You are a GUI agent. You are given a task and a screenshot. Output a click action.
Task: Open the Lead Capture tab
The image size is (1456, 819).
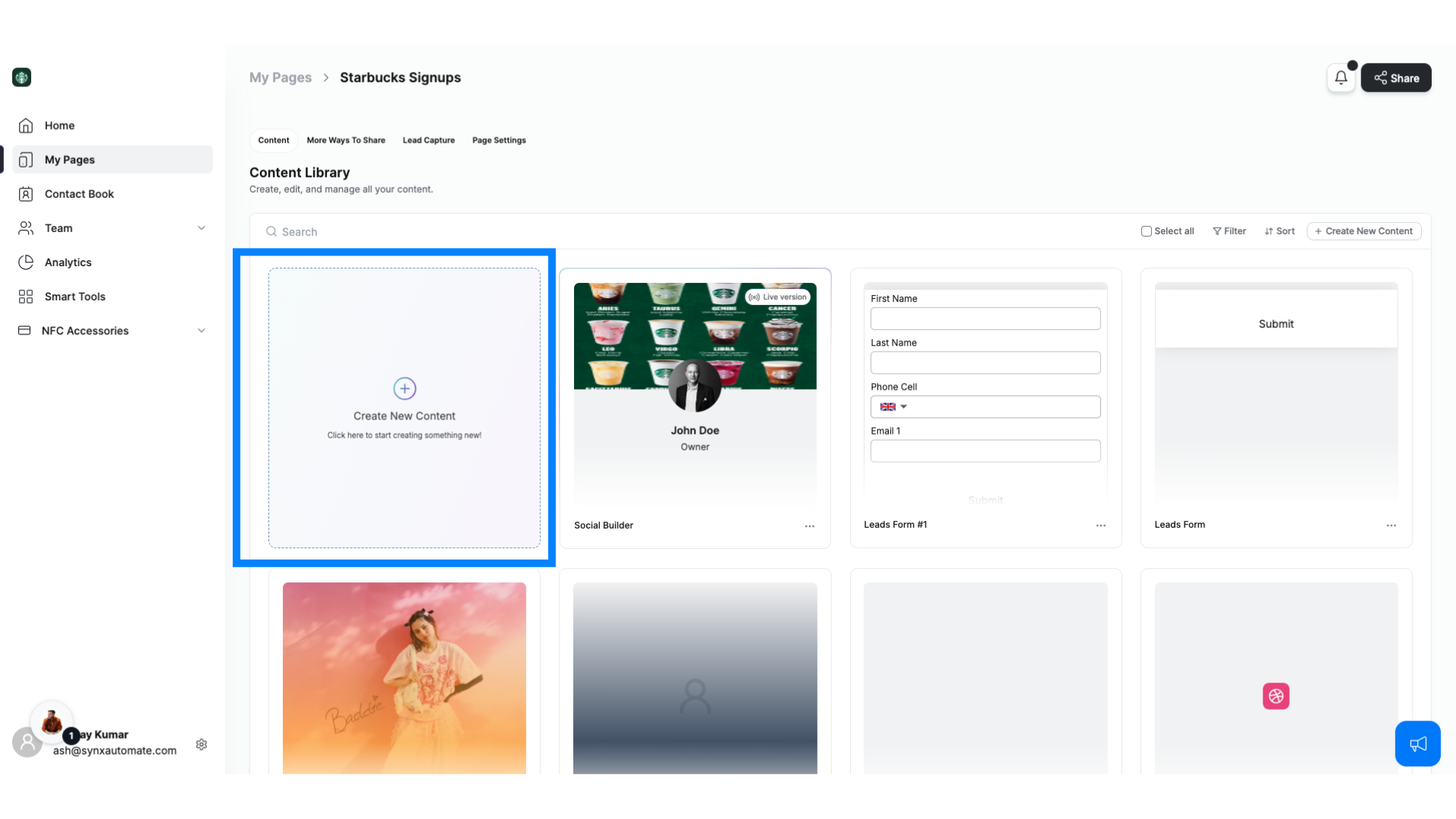tap(428, 140)
